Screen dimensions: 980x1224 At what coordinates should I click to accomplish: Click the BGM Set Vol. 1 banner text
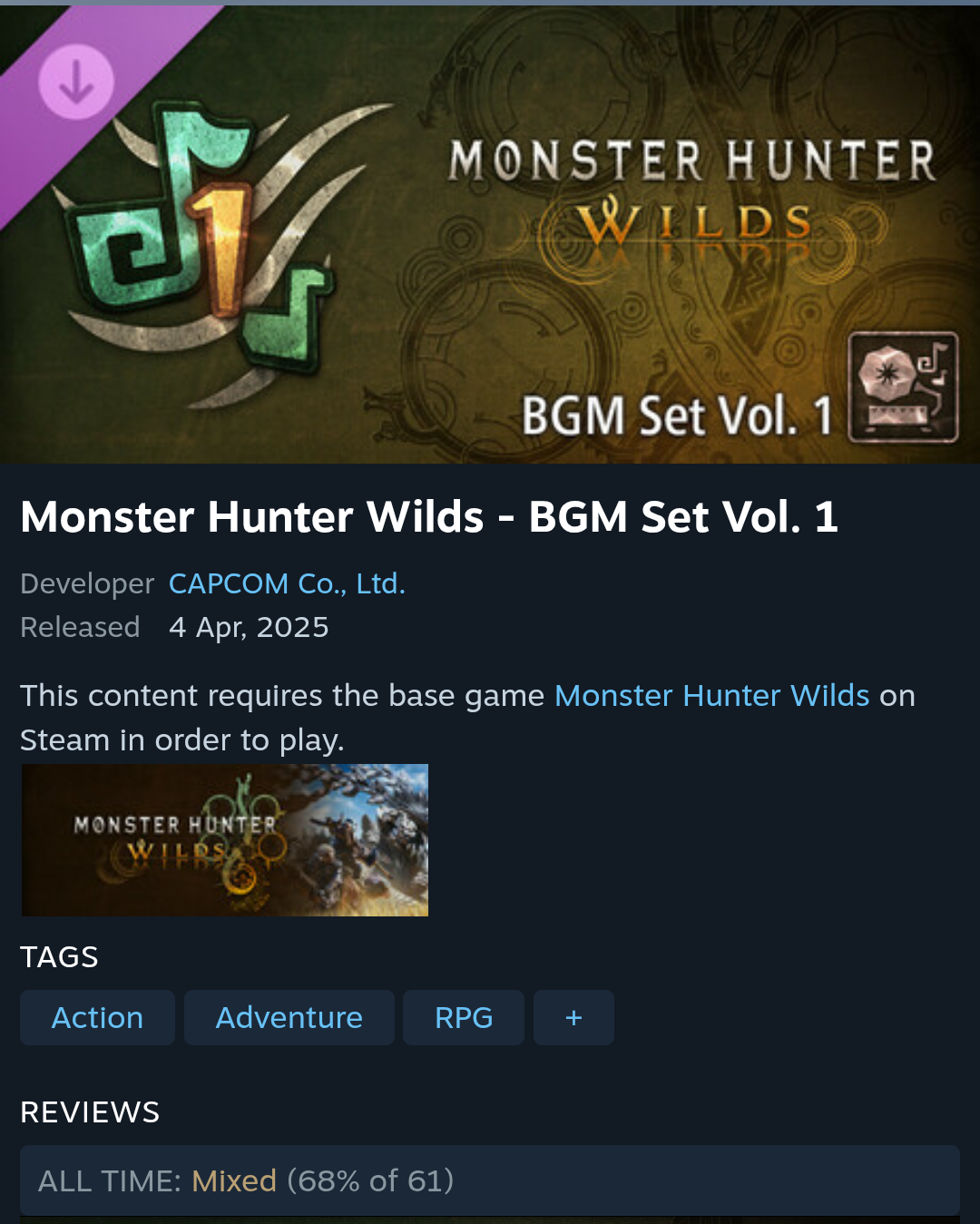[x=677, y=416]
